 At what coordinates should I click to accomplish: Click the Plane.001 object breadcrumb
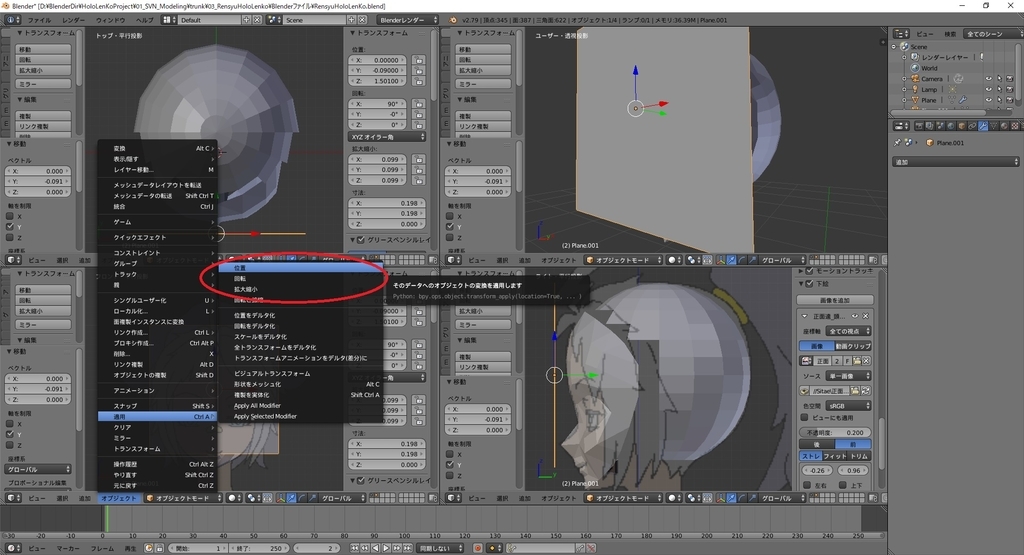coord(944,142)
